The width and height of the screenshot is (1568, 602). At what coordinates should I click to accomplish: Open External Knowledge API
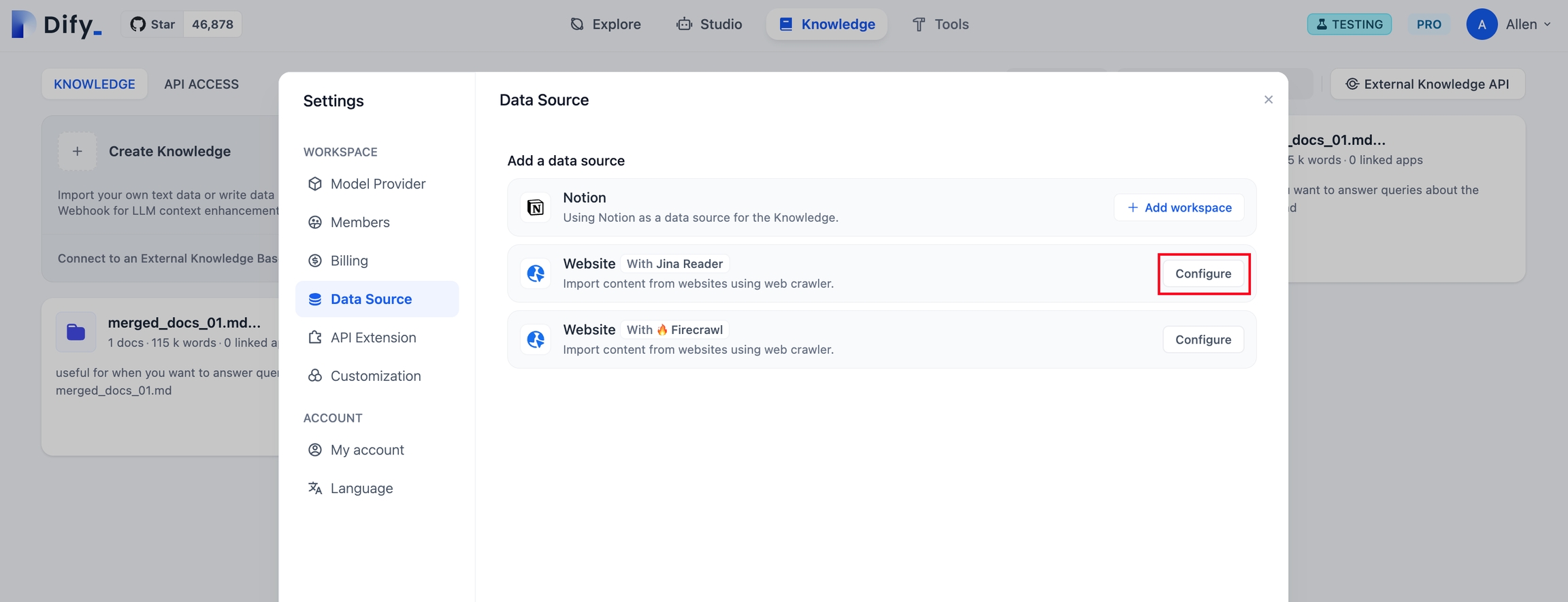(x=1427, y=84)
